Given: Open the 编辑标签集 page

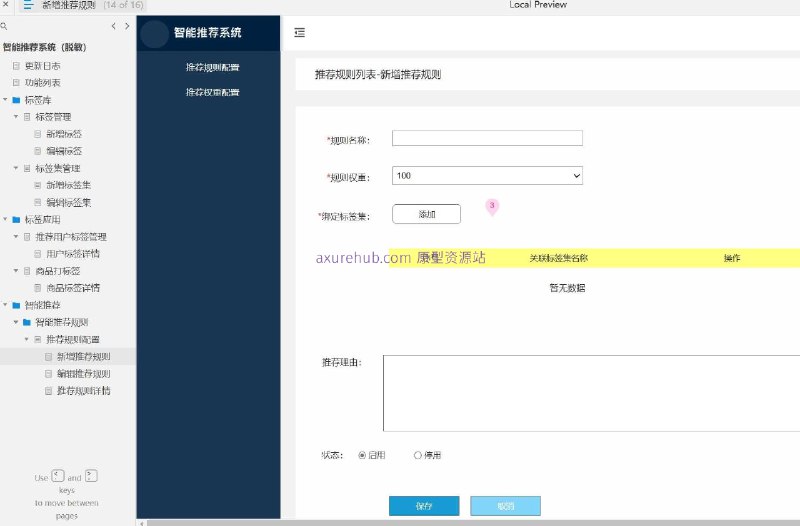Looking at the screenshot, I should [68, 203].
